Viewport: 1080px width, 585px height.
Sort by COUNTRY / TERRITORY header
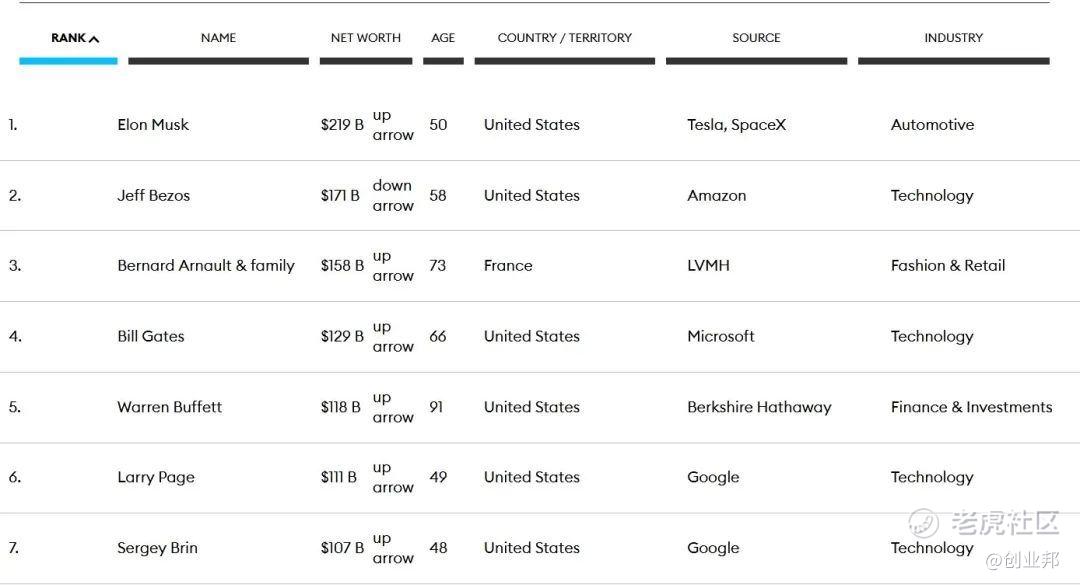pos(564,38)
